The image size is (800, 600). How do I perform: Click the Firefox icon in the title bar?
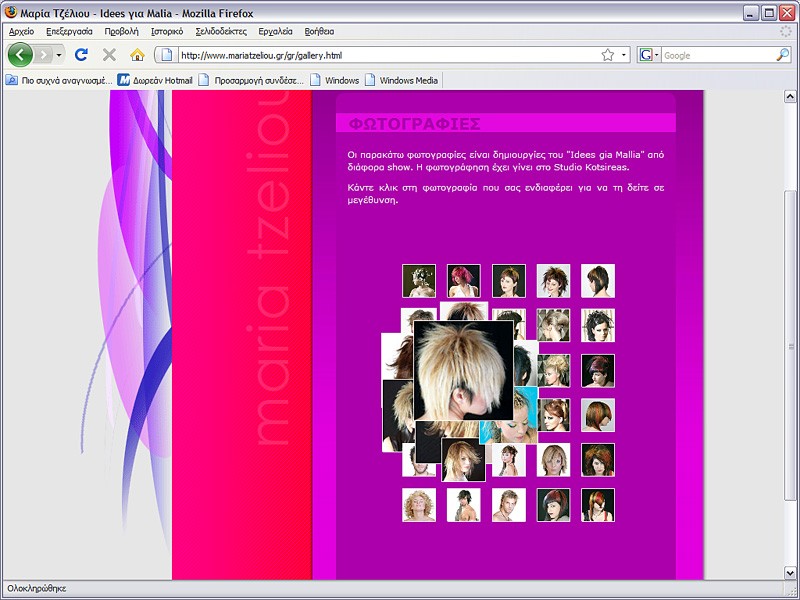10,12
